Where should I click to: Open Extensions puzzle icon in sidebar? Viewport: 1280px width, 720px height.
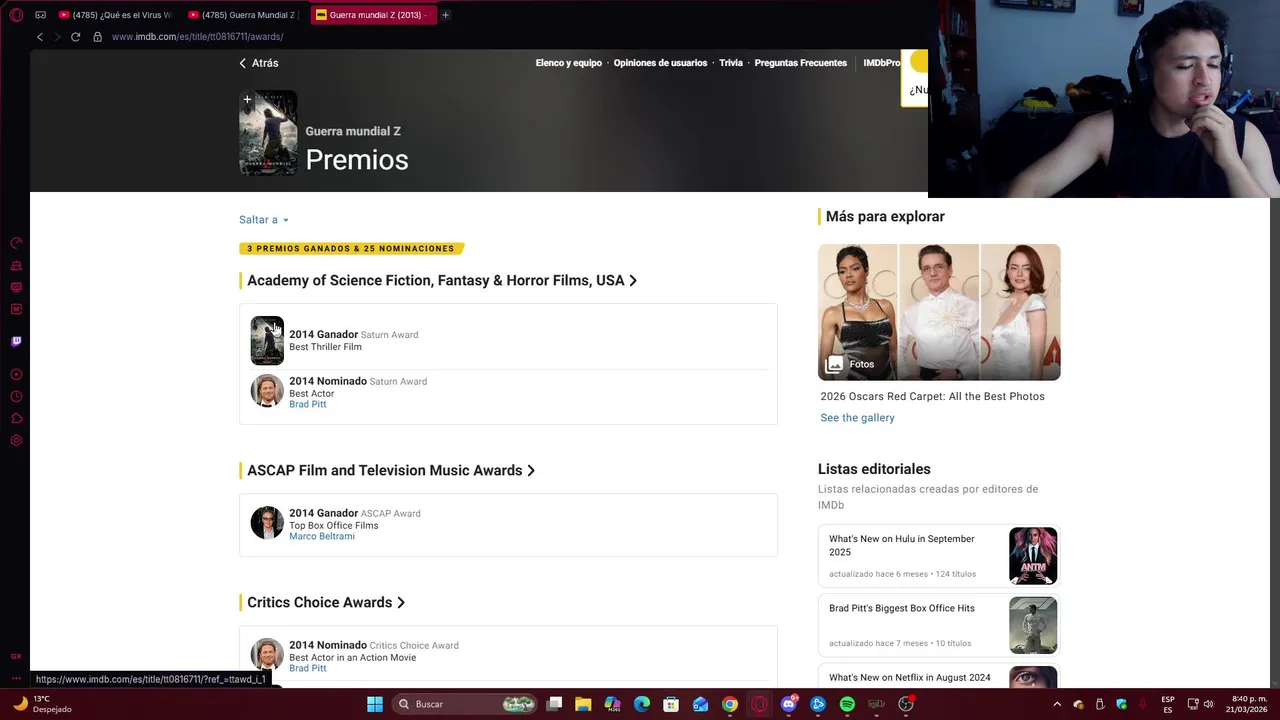pos(16,419)
